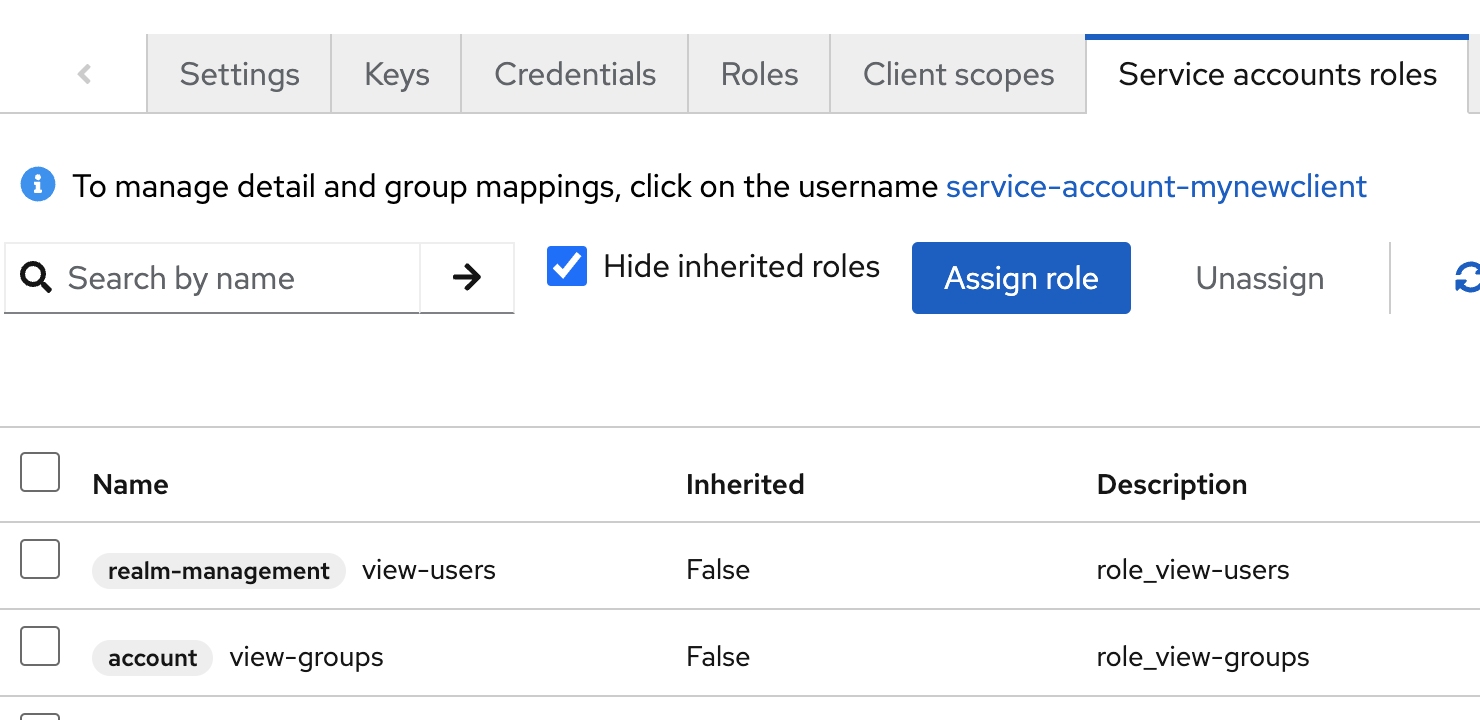Viewport: 1480px width, 720px height.
Task: Uncheck Hide inherited roles
Action: [x=567, y=265]
